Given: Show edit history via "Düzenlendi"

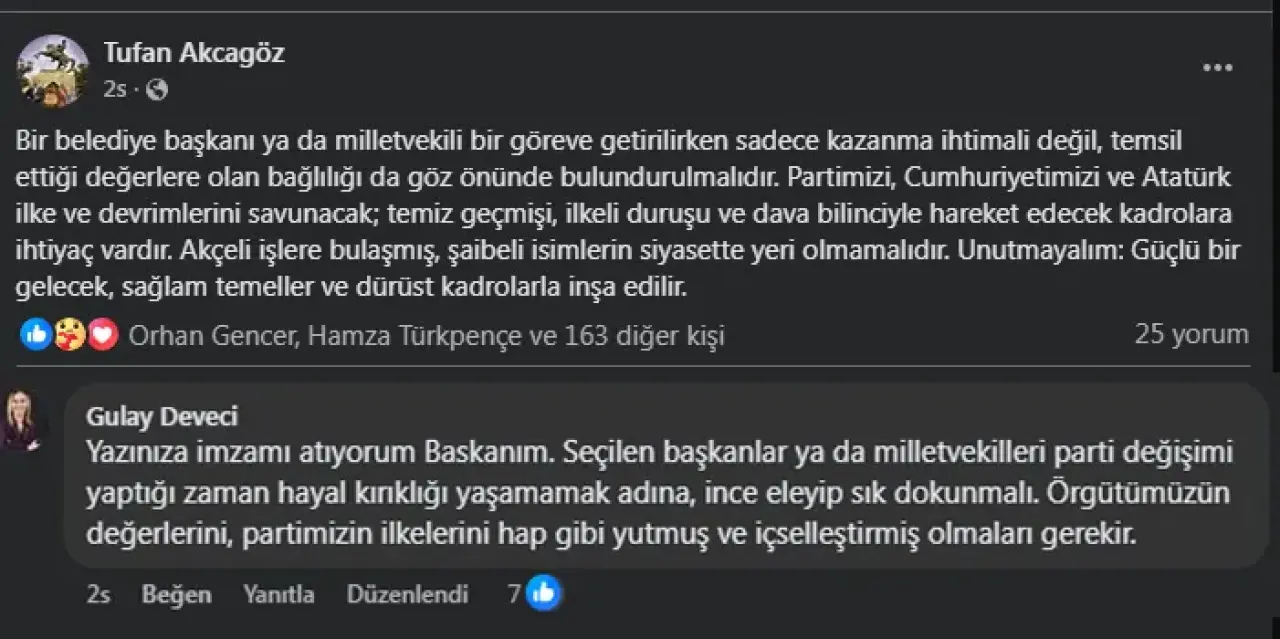Looking at the screenshot, I should click(x=407, y=595).
